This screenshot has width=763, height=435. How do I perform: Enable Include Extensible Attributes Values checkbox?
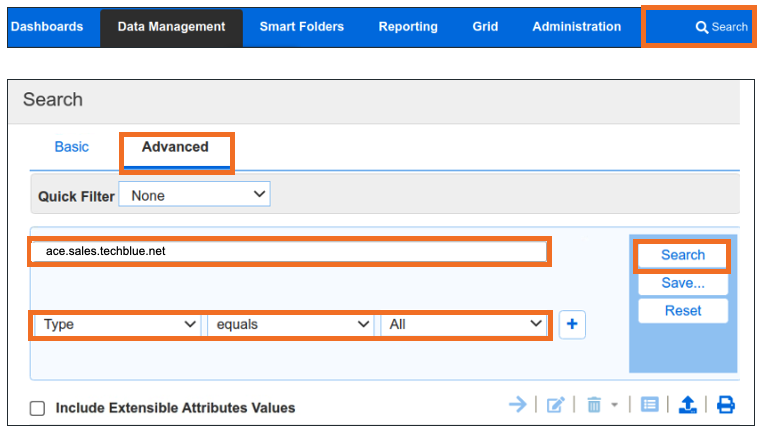click(x=38, y=408)
